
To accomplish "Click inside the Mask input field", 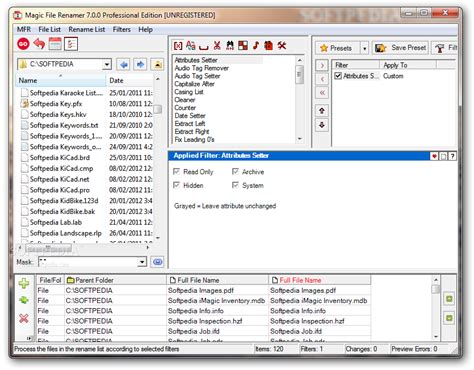I will pyautogui.click(x=88, y=262).
